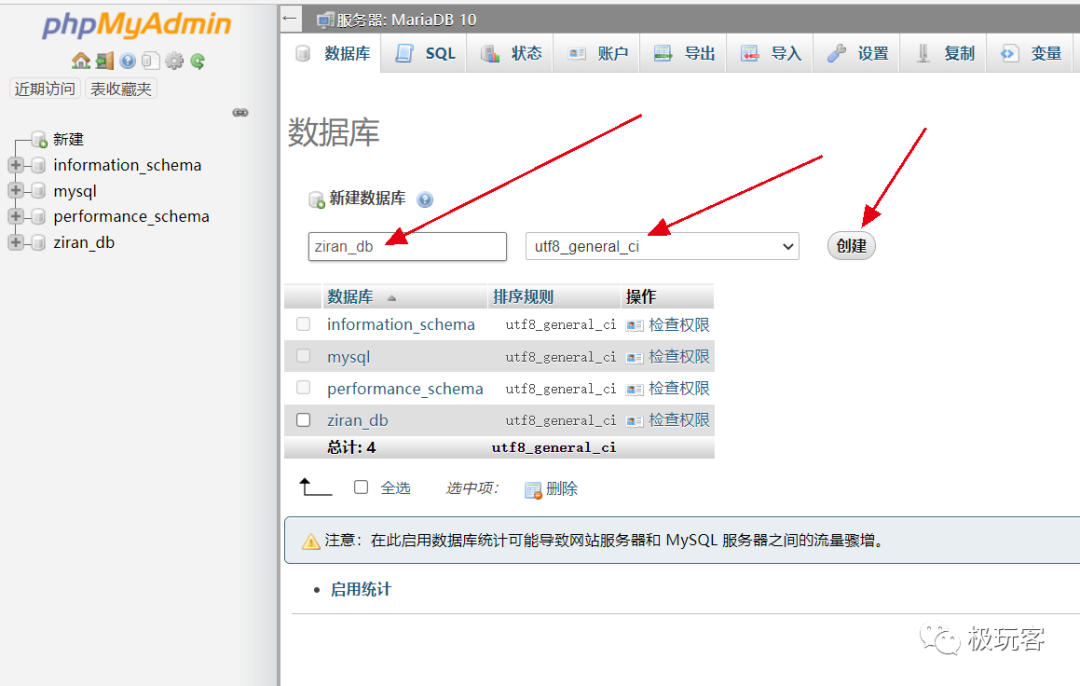Open the 导出 export tab
The image size is (1080, 686).
pos(683,53)
